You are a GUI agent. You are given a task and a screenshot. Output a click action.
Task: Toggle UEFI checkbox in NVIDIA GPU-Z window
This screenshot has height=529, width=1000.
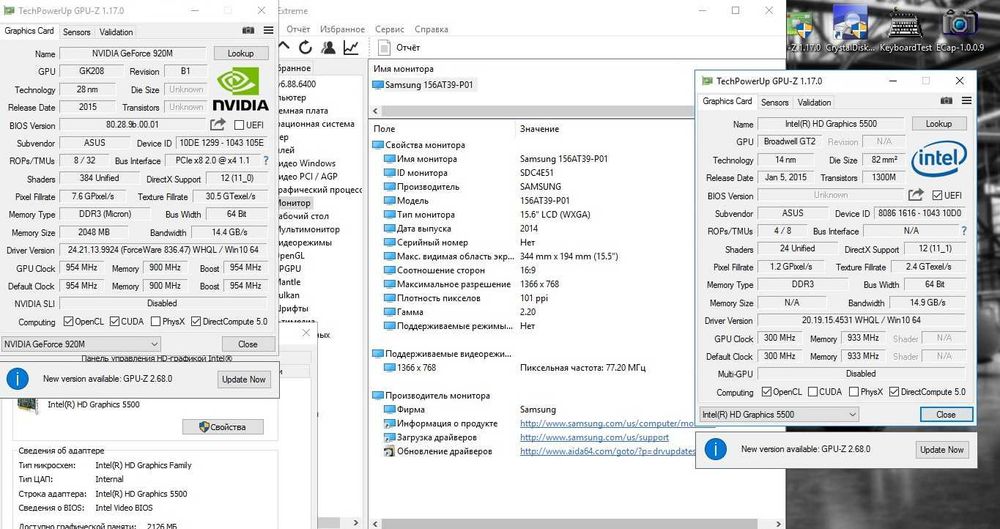point(239,125)
